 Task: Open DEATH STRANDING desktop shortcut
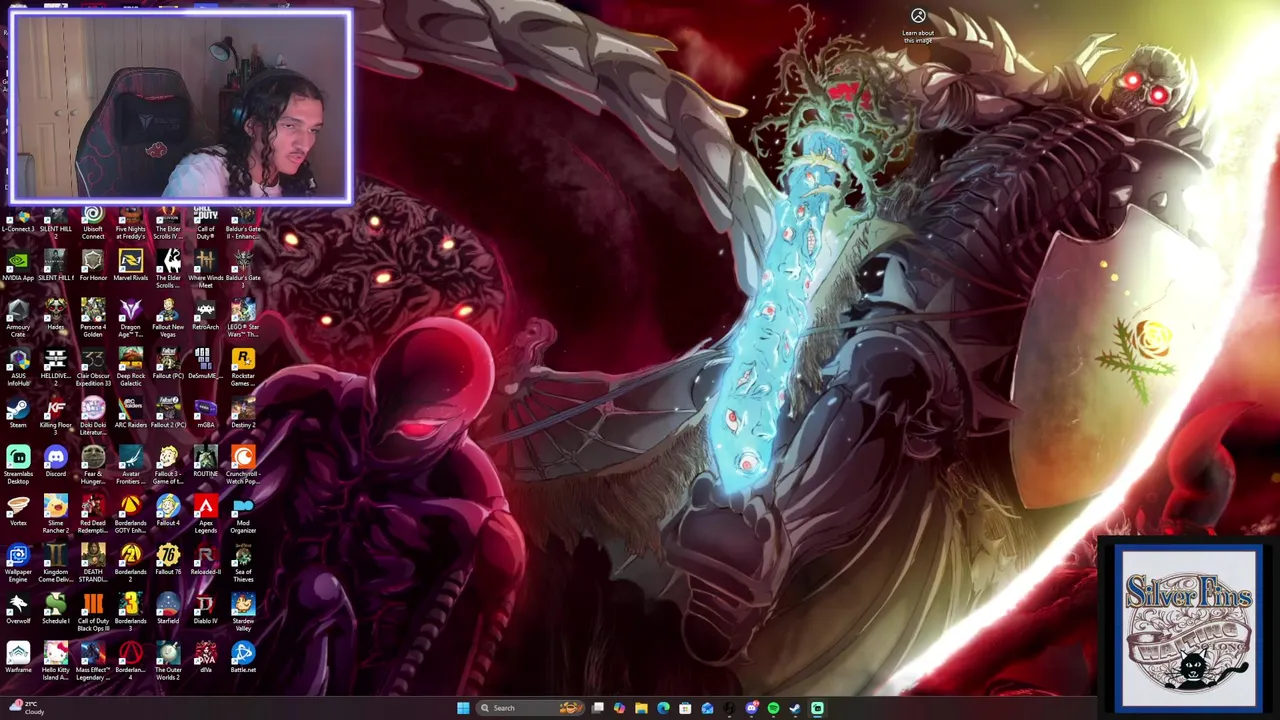(93, 564)
